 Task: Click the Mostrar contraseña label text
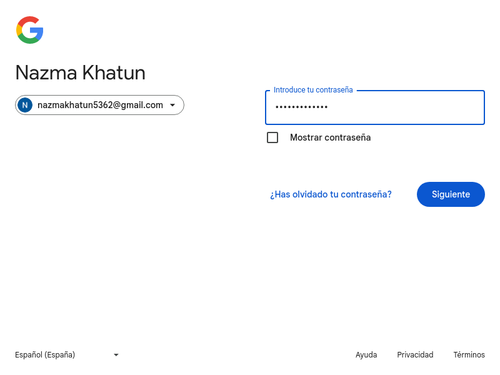tap(330, 137)
